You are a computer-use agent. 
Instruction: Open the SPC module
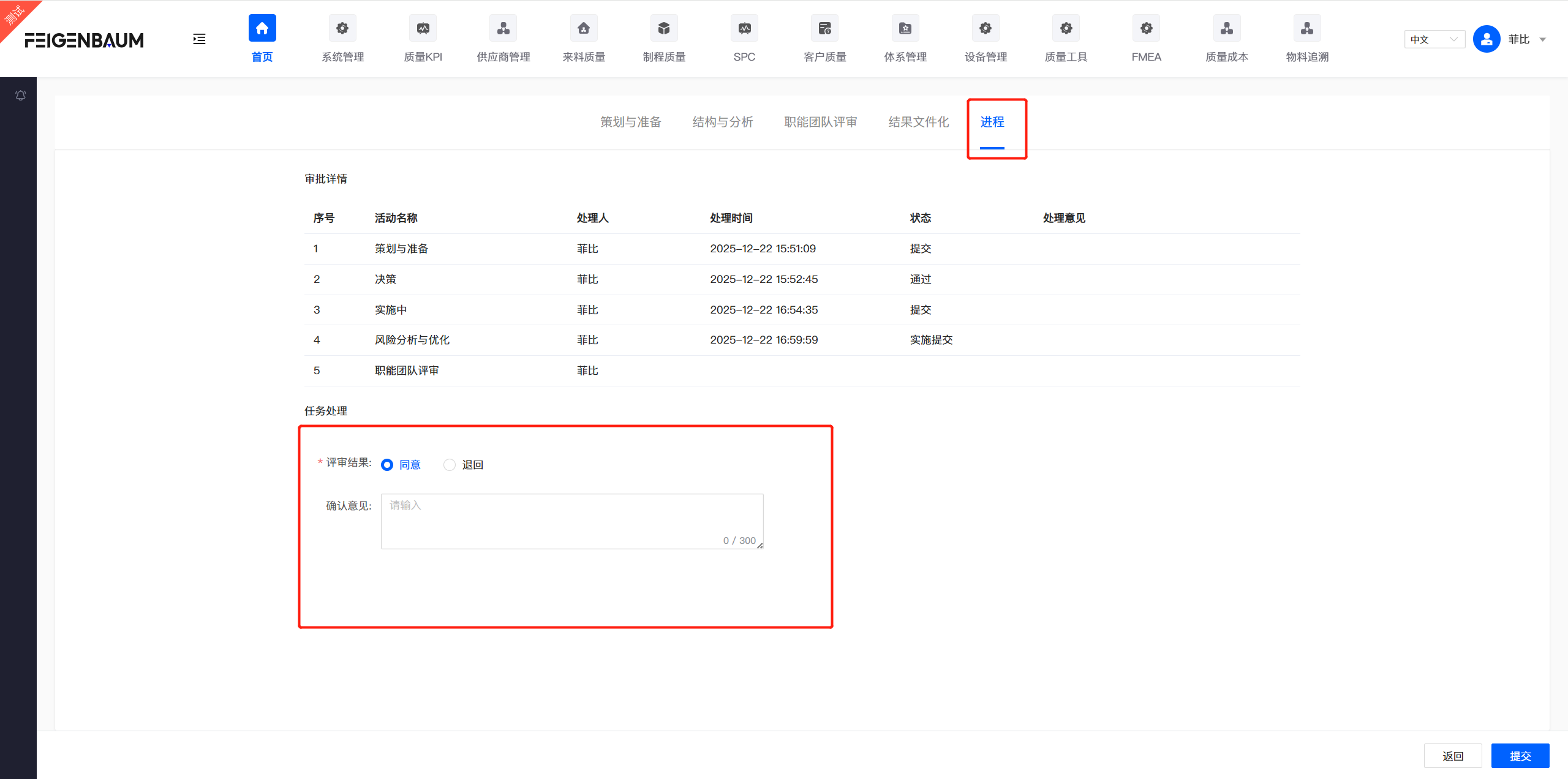[x=744, y=39]
